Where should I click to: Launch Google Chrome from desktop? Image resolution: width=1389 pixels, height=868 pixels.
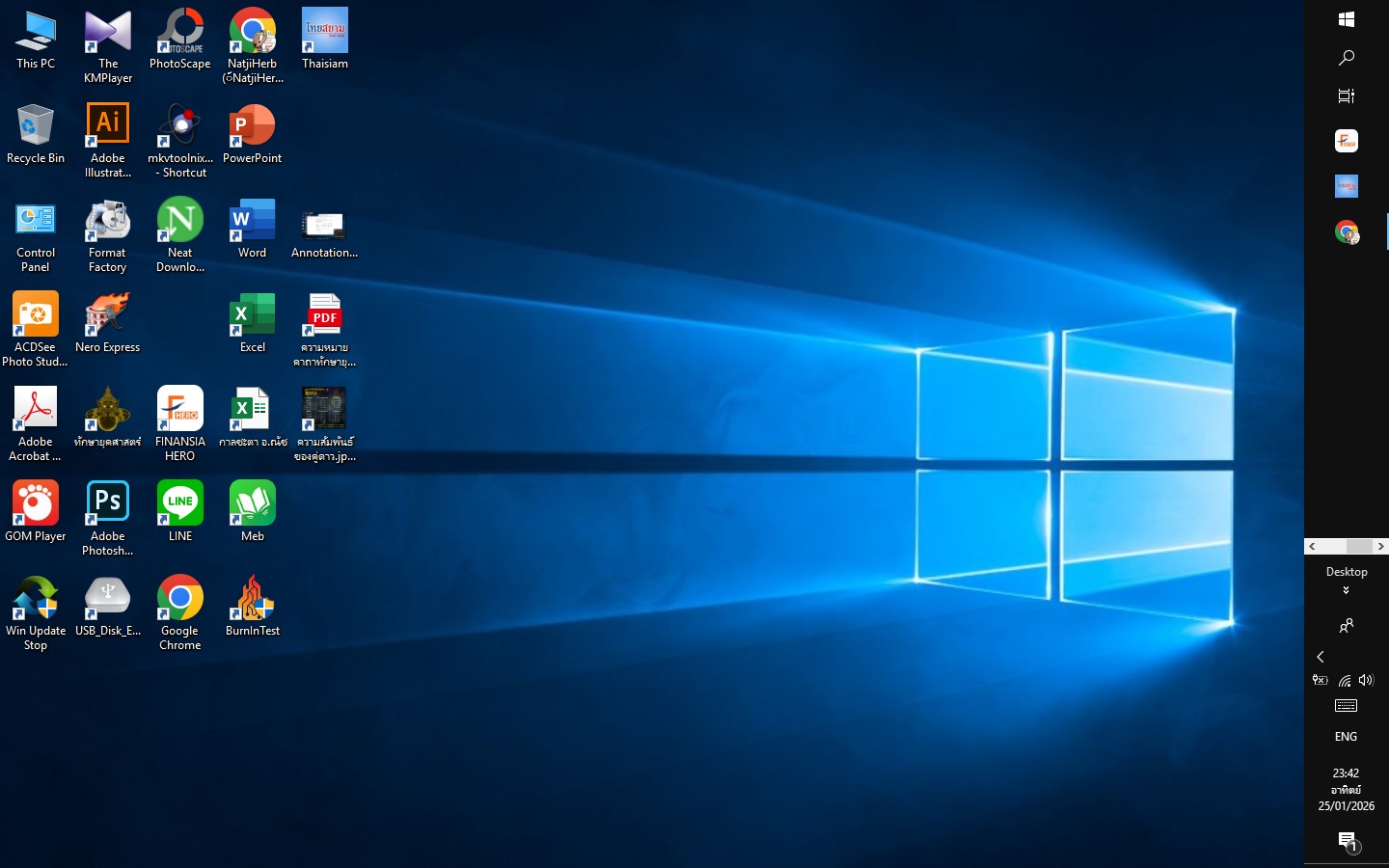[x=180, y=613]
